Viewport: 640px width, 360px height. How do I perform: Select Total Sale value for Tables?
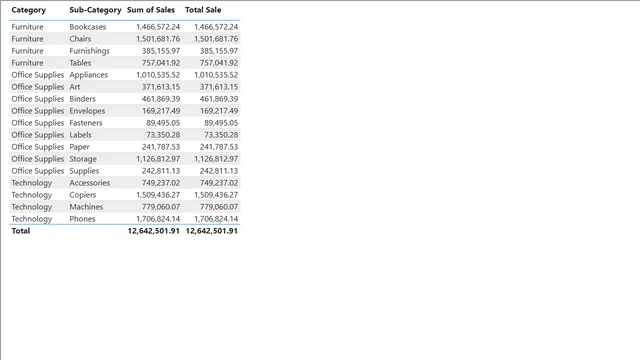[219, 63]
